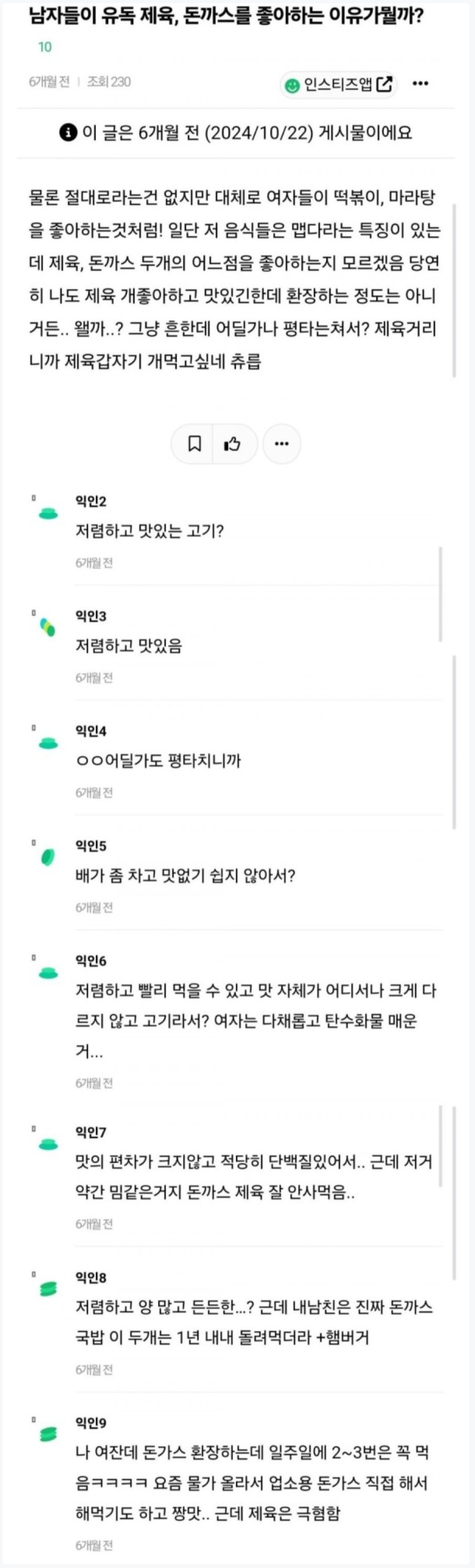475x1568 pixels.
Task: Open the 인스티즈앱 external link button
Action: click(x=338, y=85)
